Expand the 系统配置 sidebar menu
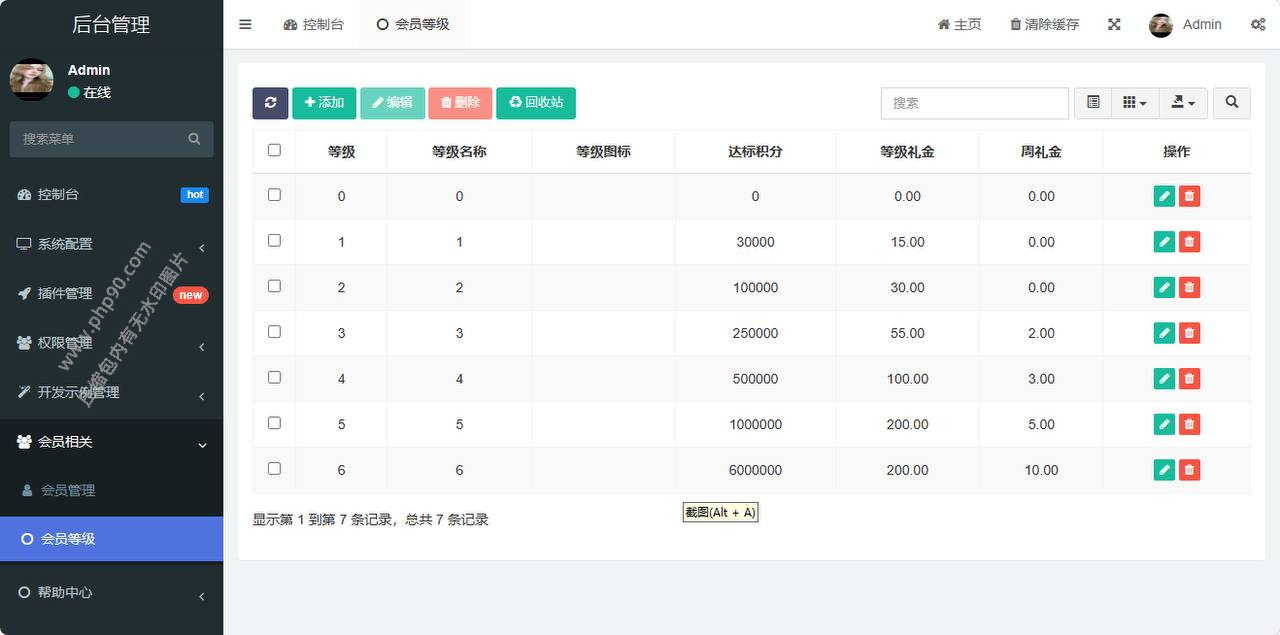The width and height of the screenshot is (1280, 635). [110, 244]
